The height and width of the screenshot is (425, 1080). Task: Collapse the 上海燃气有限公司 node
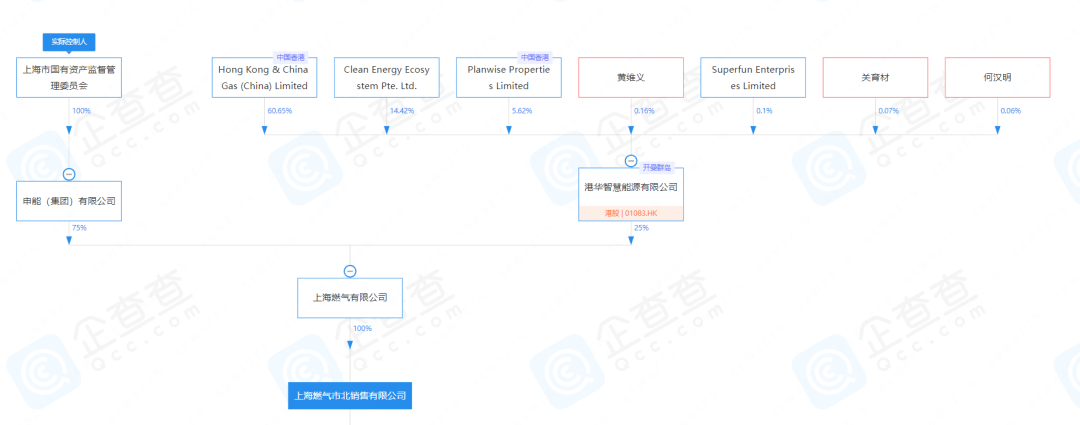[x=350, y=271]
